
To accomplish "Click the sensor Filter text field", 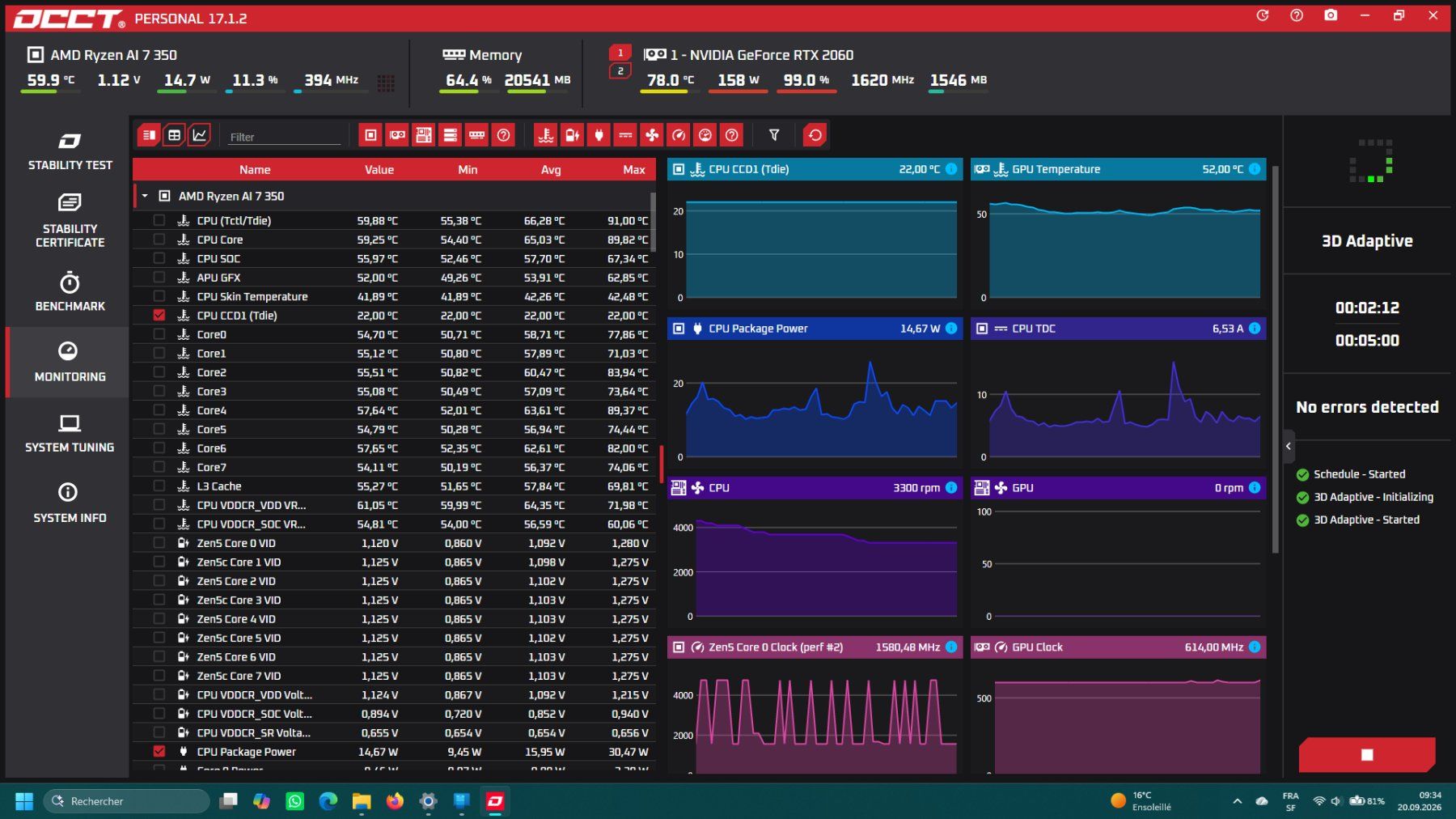I will point(284,137).
